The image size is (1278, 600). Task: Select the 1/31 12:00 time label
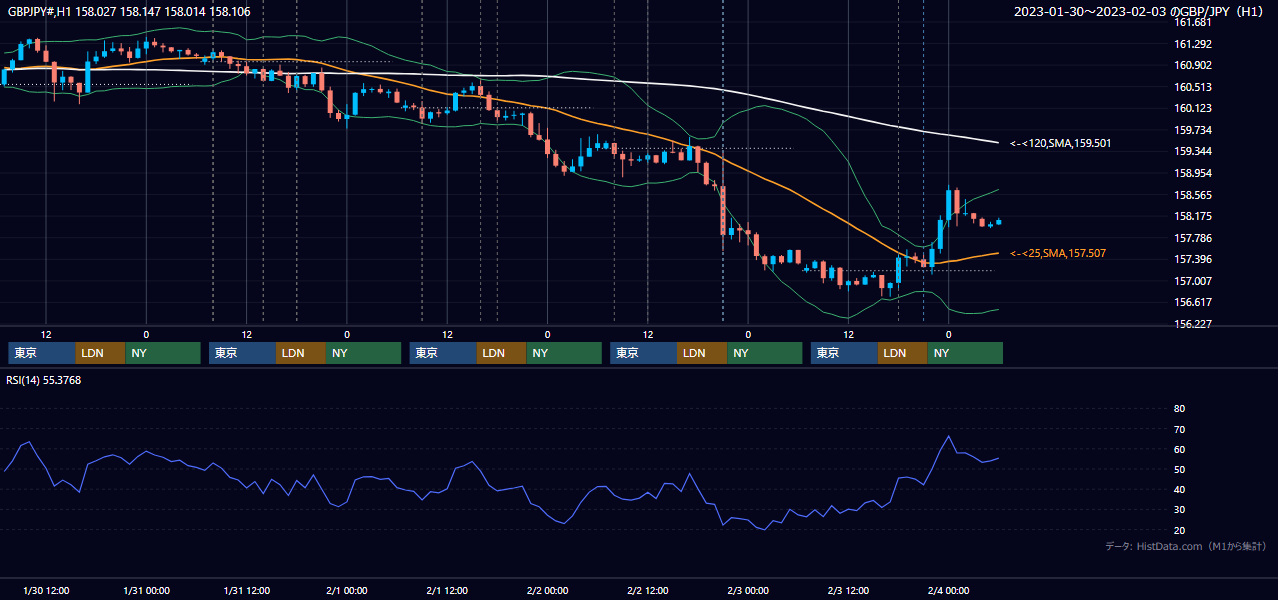pyautogui.click(x=246, y=590)
